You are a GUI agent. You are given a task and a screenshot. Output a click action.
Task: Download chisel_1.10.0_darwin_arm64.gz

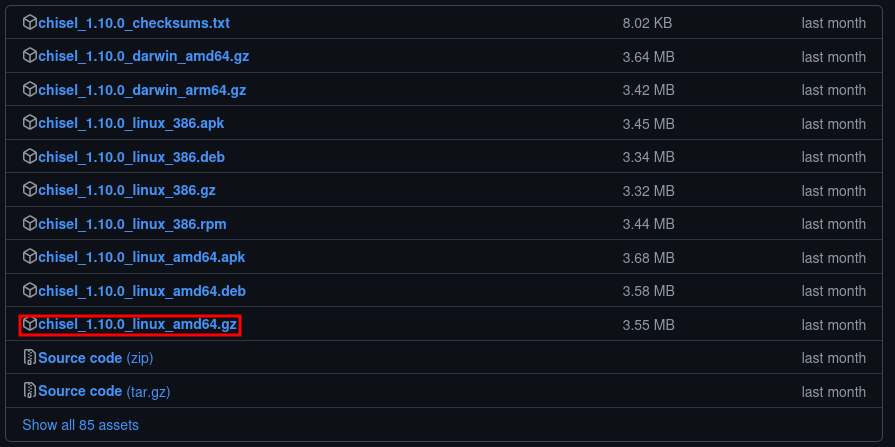point(142,90)
